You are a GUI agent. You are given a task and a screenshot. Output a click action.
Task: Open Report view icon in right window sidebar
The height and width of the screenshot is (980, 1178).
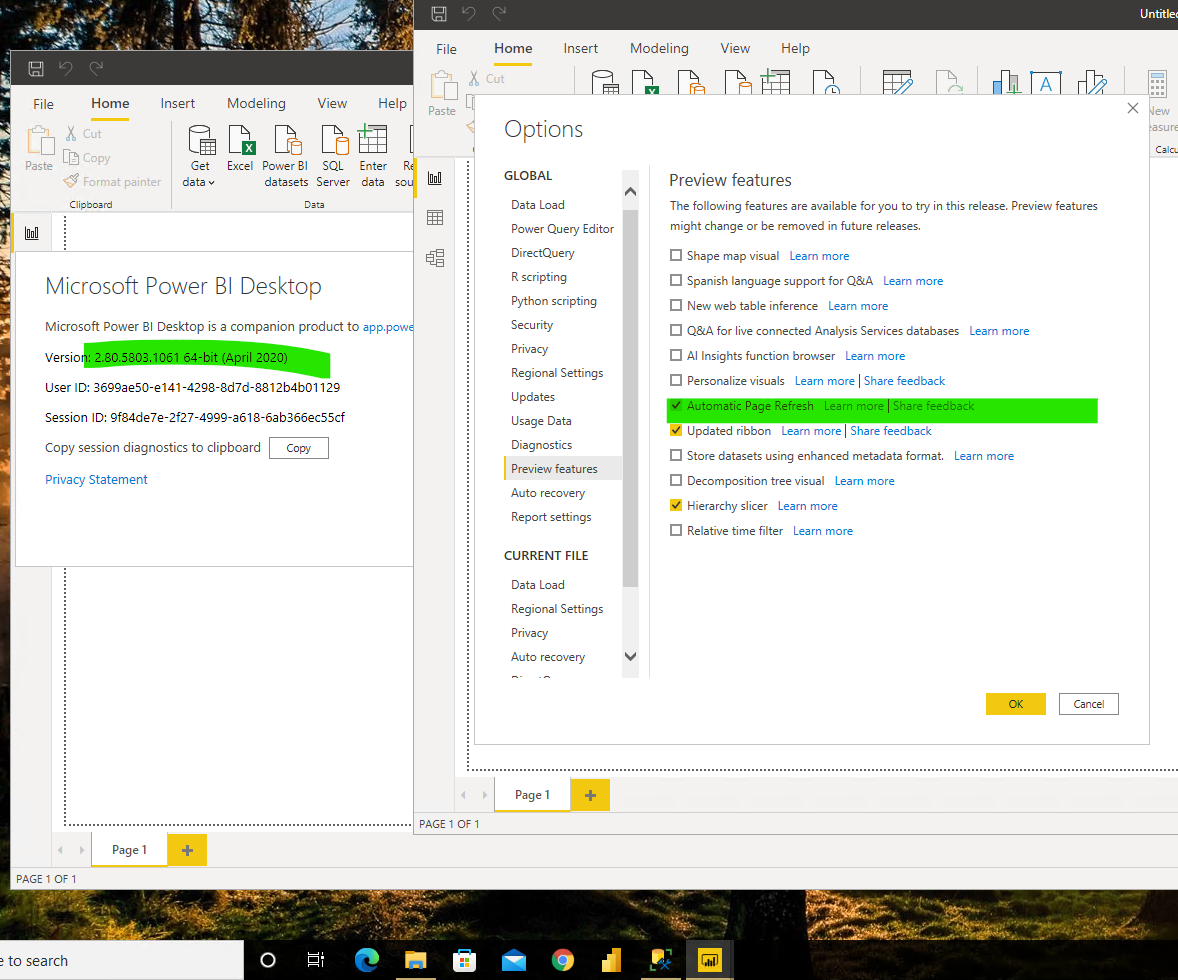[x=435, y=178]
